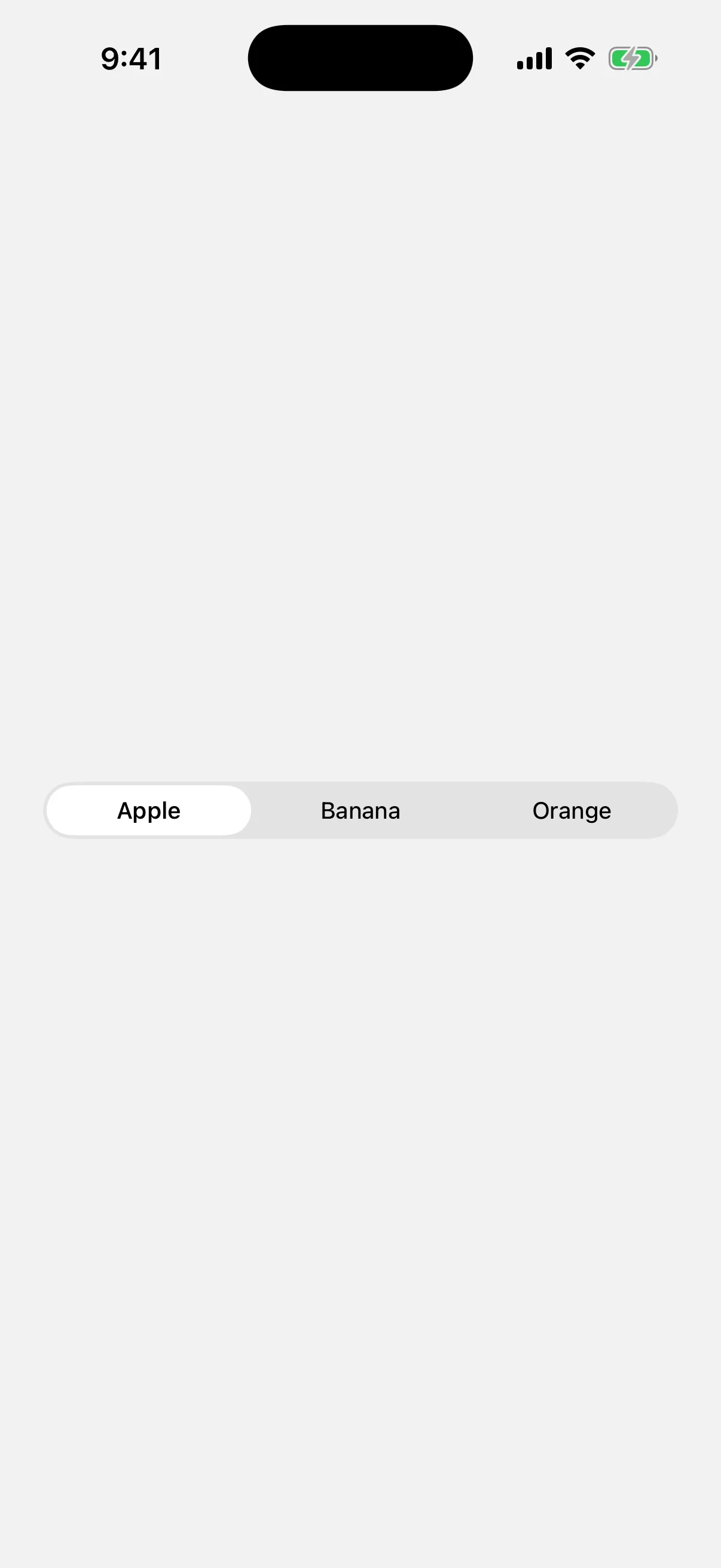This screenshot has width=721, height=1568.
Task: Switch the picker to Banana
Action: pos(360,810)
